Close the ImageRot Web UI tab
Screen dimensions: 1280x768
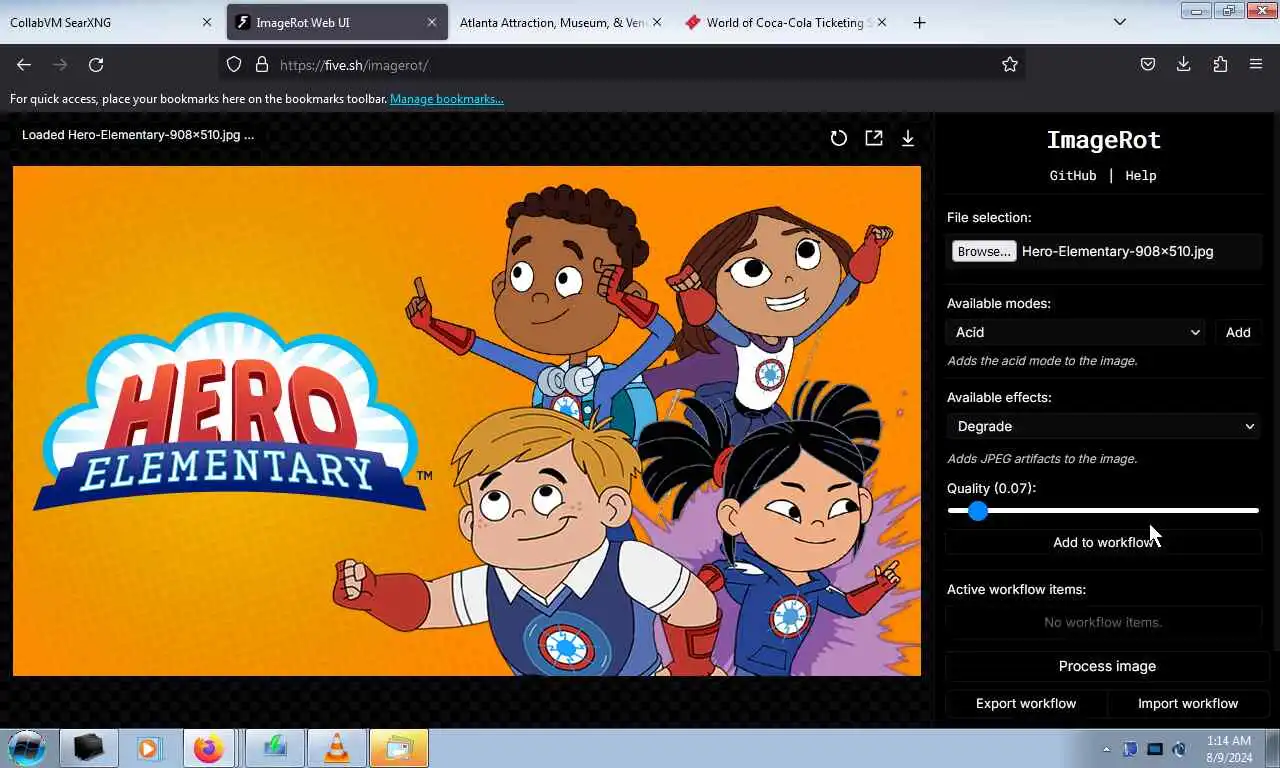[x=432, y=22]
